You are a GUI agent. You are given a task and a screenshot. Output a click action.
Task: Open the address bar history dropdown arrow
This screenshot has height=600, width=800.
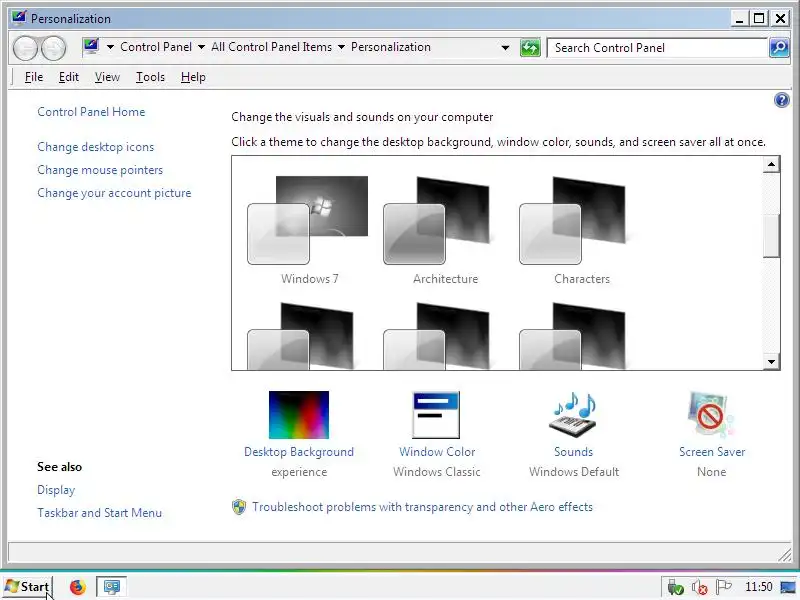pyautogui.click(x=505, y=48)
